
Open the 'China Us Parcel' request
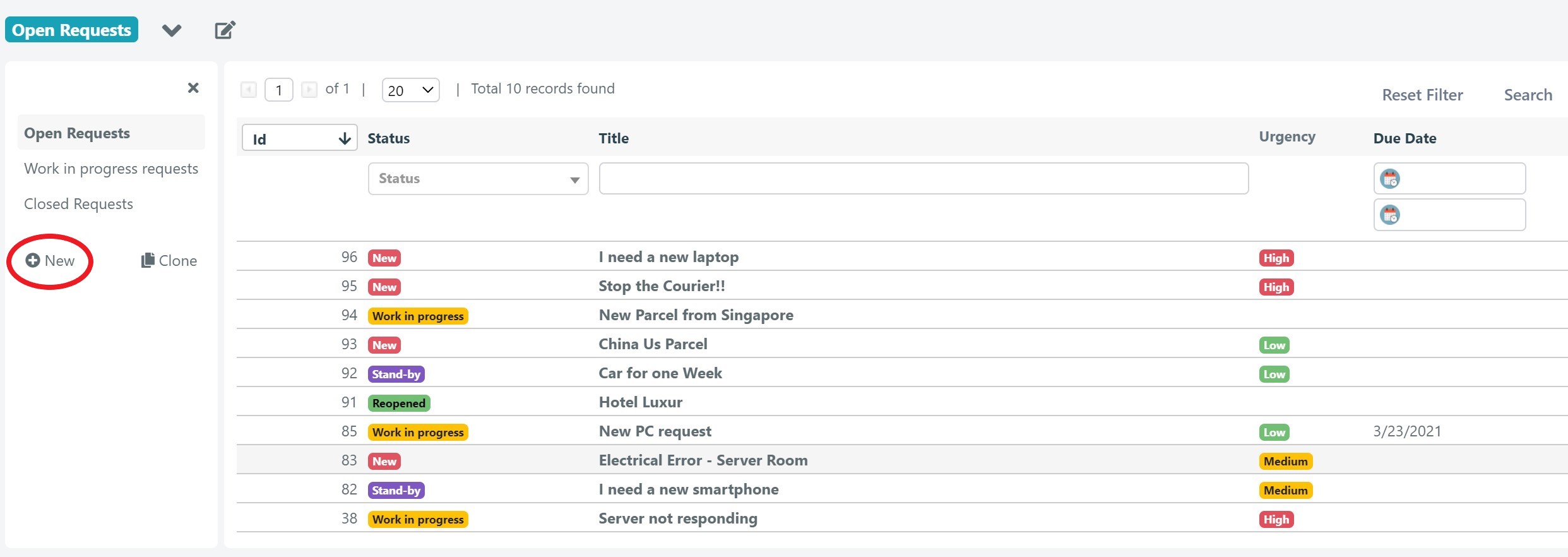coord(653,344)
